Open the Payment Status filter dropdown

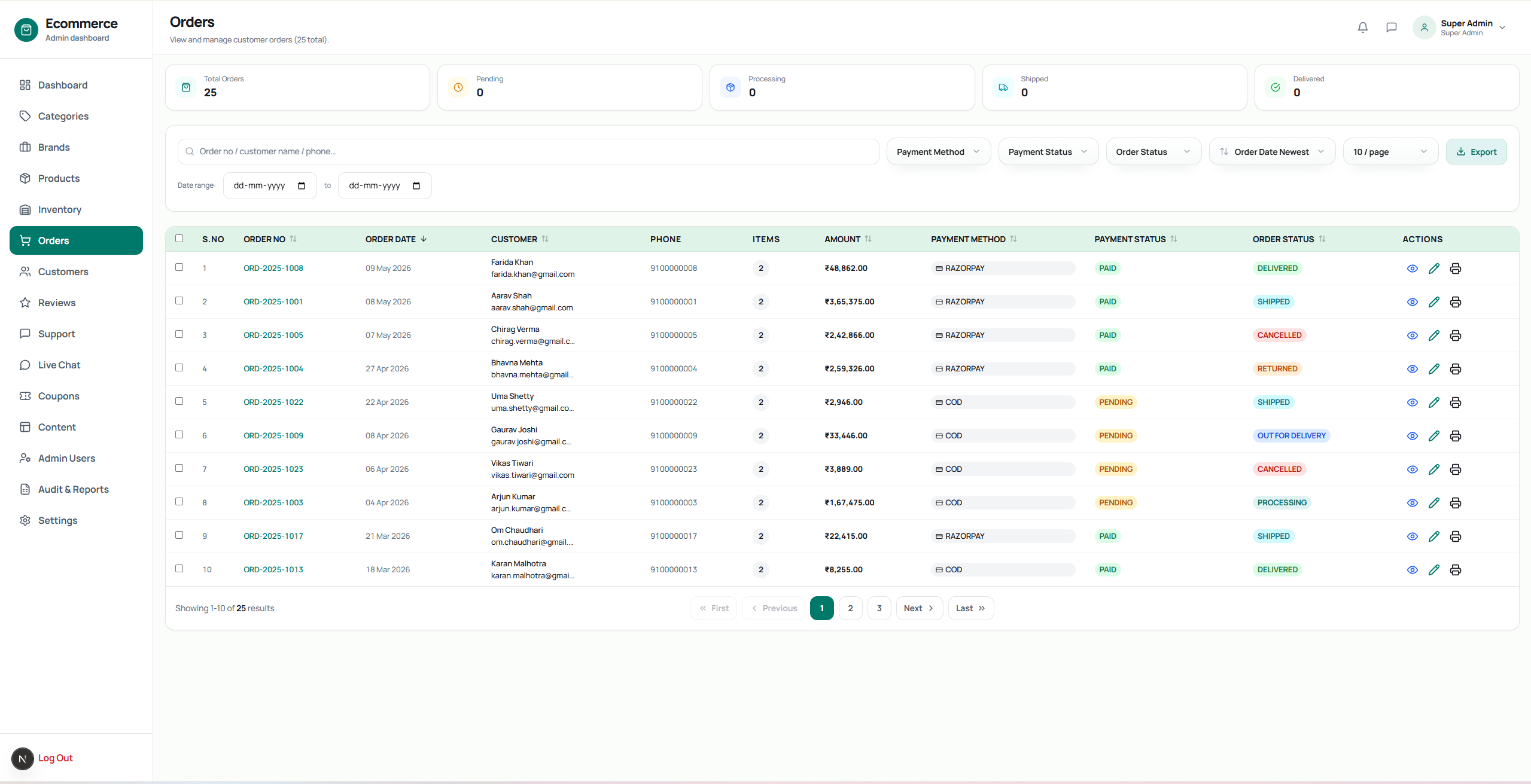pos(1048,152)
